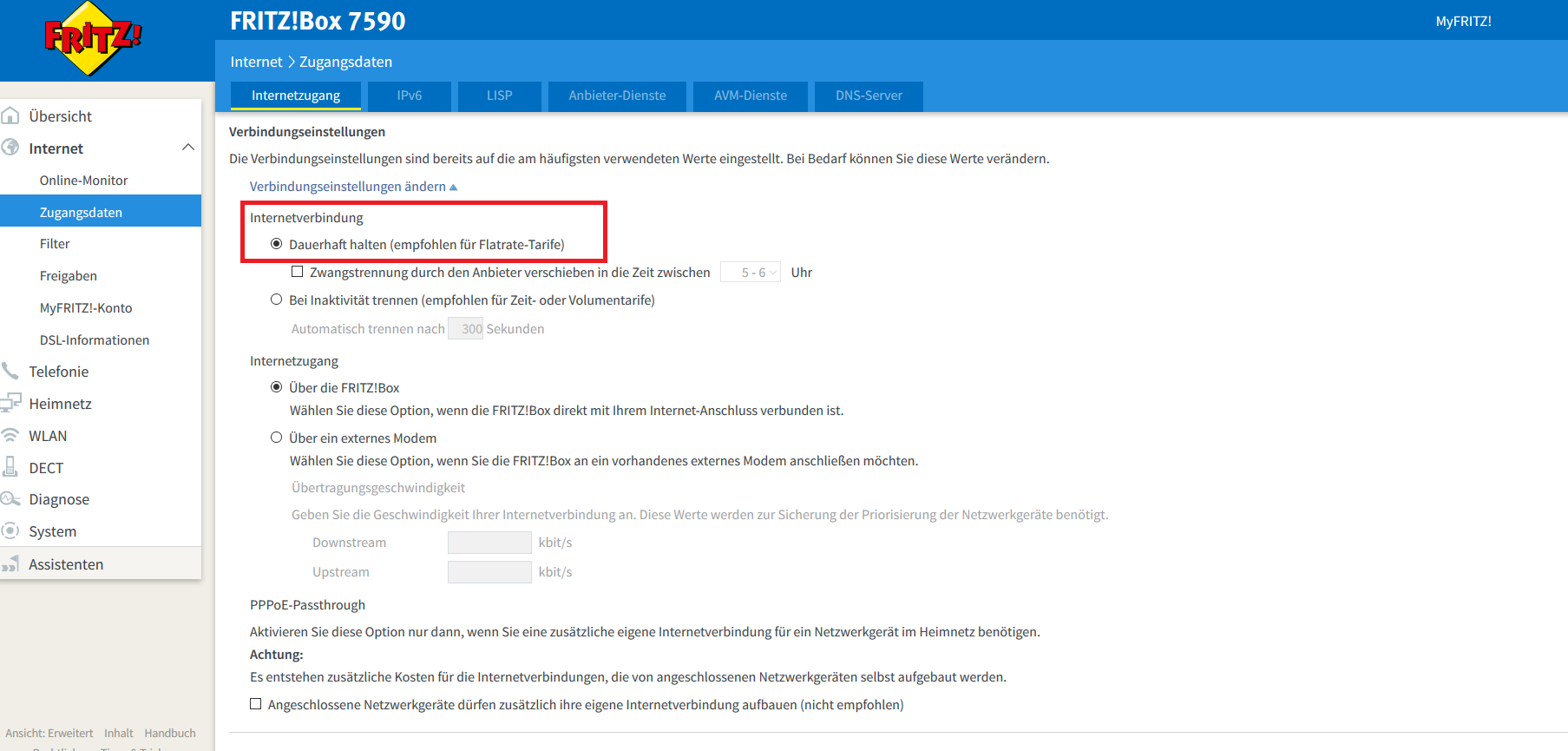Open the IPv6 tab
1568x751 pixels.
click(x=410, y=96)
